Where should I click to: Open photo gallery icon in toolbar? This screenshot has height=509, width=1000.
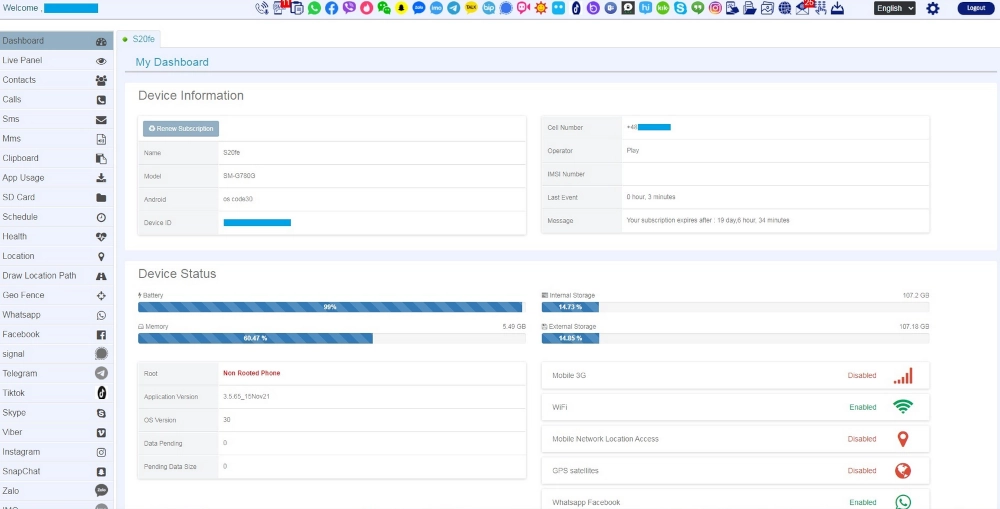[x=767, y=8]
